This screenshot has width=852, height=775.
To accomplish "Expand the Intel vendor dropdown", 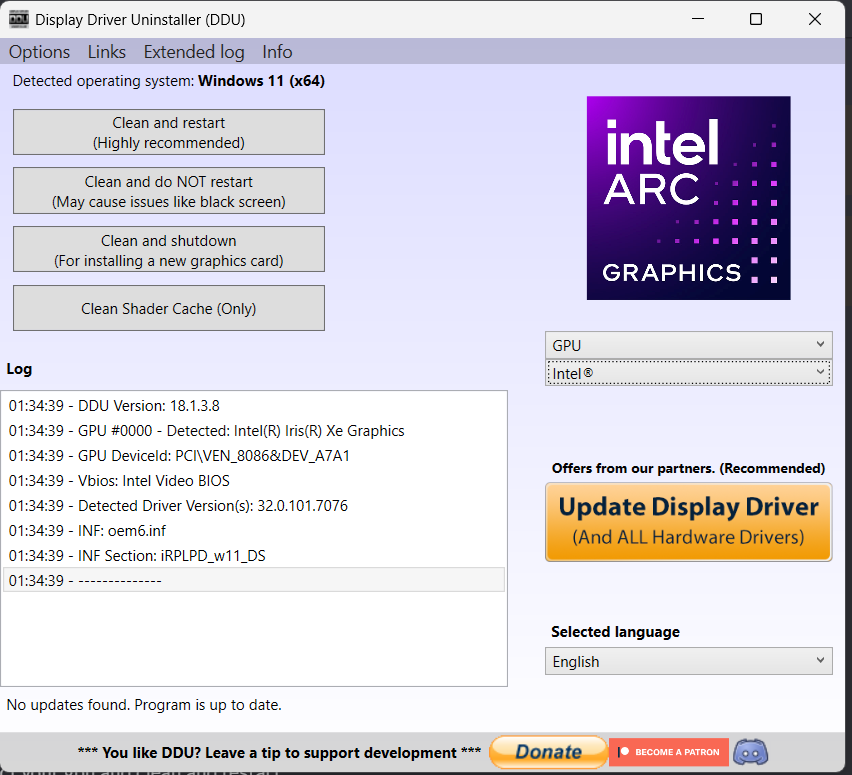I will click(688, 373).
